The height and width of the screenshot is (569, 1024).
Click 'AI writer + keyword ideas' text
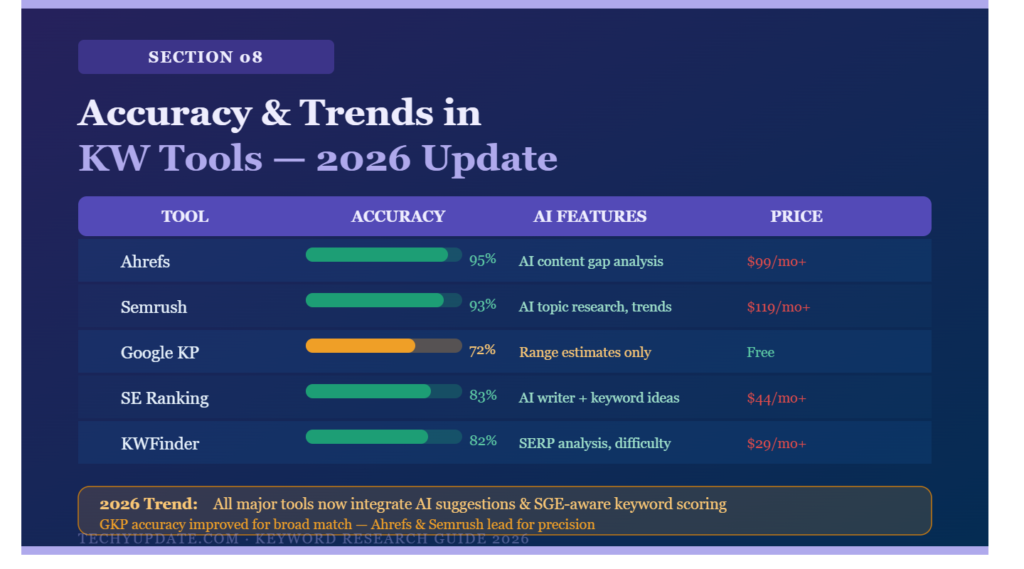pyautogui.click(x=599, y=398)
